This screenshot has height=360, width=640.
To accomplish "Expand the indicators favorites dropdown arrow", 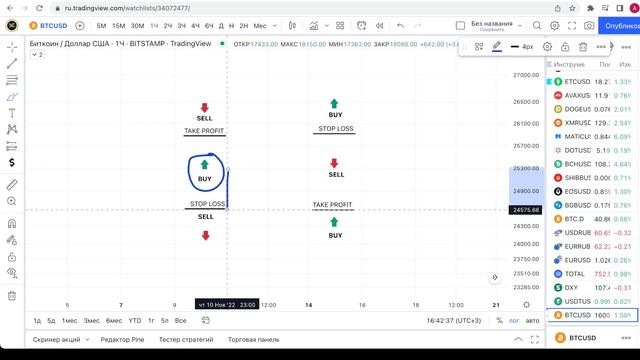I will tap(327, 26).
